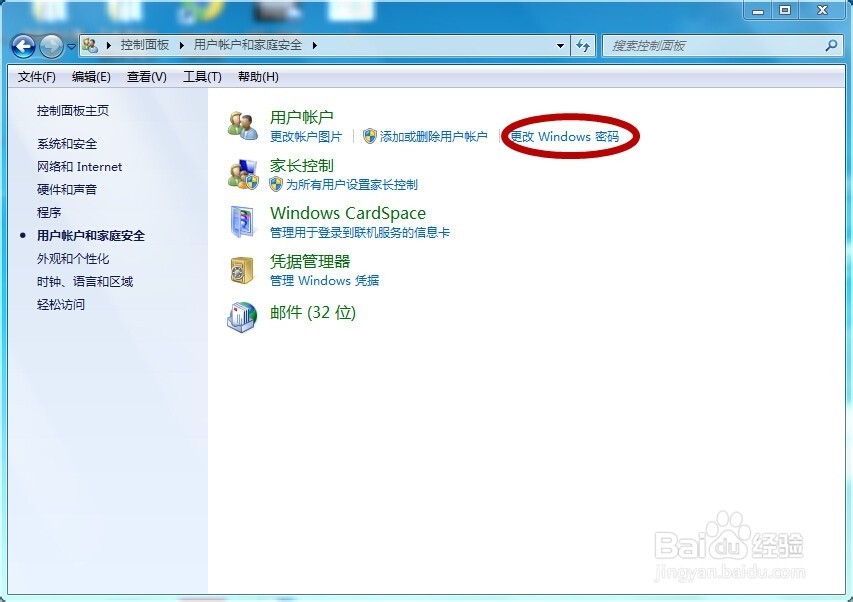Expand the arrow after 用户帐户和家庭安全 breadcrumb
This screenshot has height=602, width=853.
[x=314, y=45]
